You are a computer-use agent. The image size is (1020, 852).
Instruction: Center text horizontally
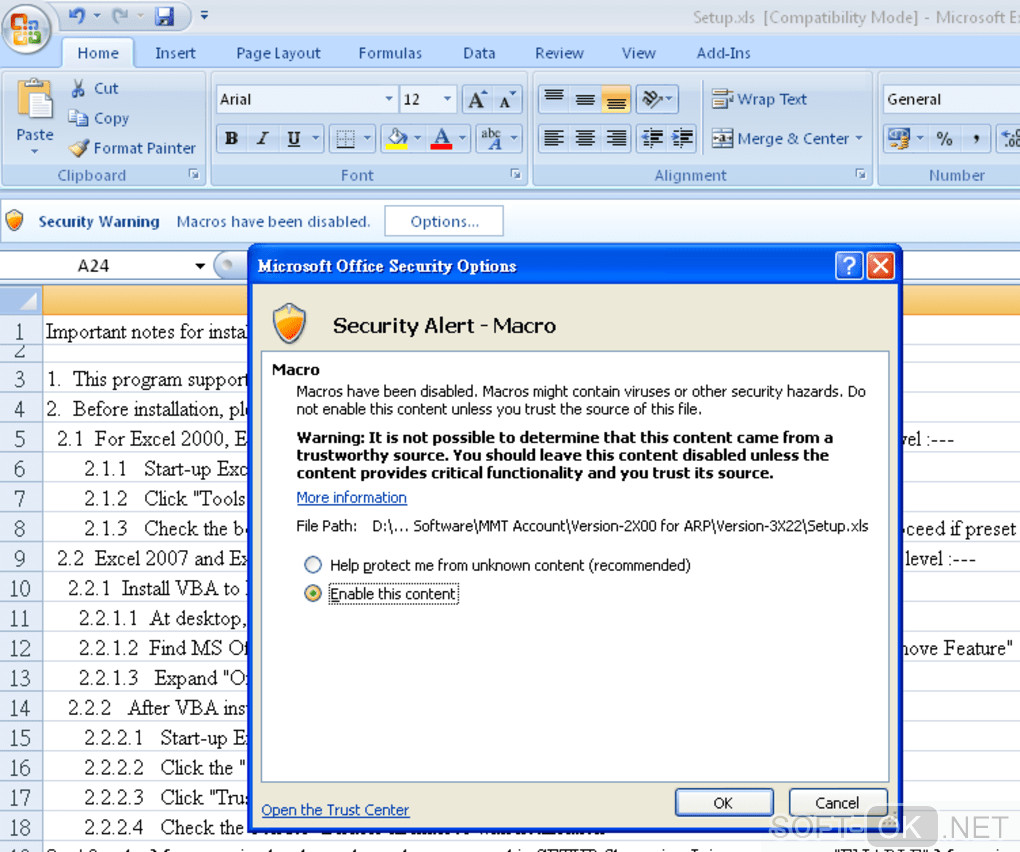[585, 139]
